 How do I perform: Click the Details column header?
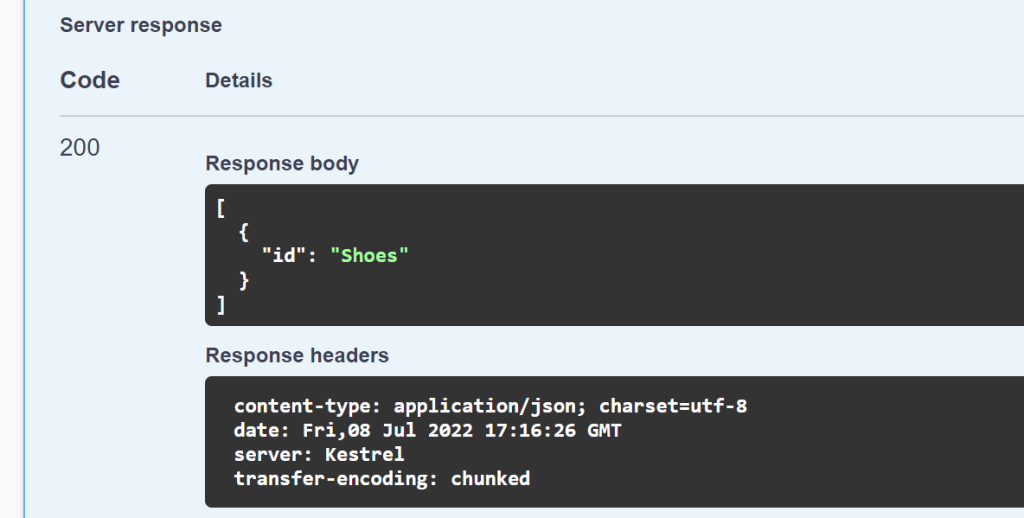(238, 81)
